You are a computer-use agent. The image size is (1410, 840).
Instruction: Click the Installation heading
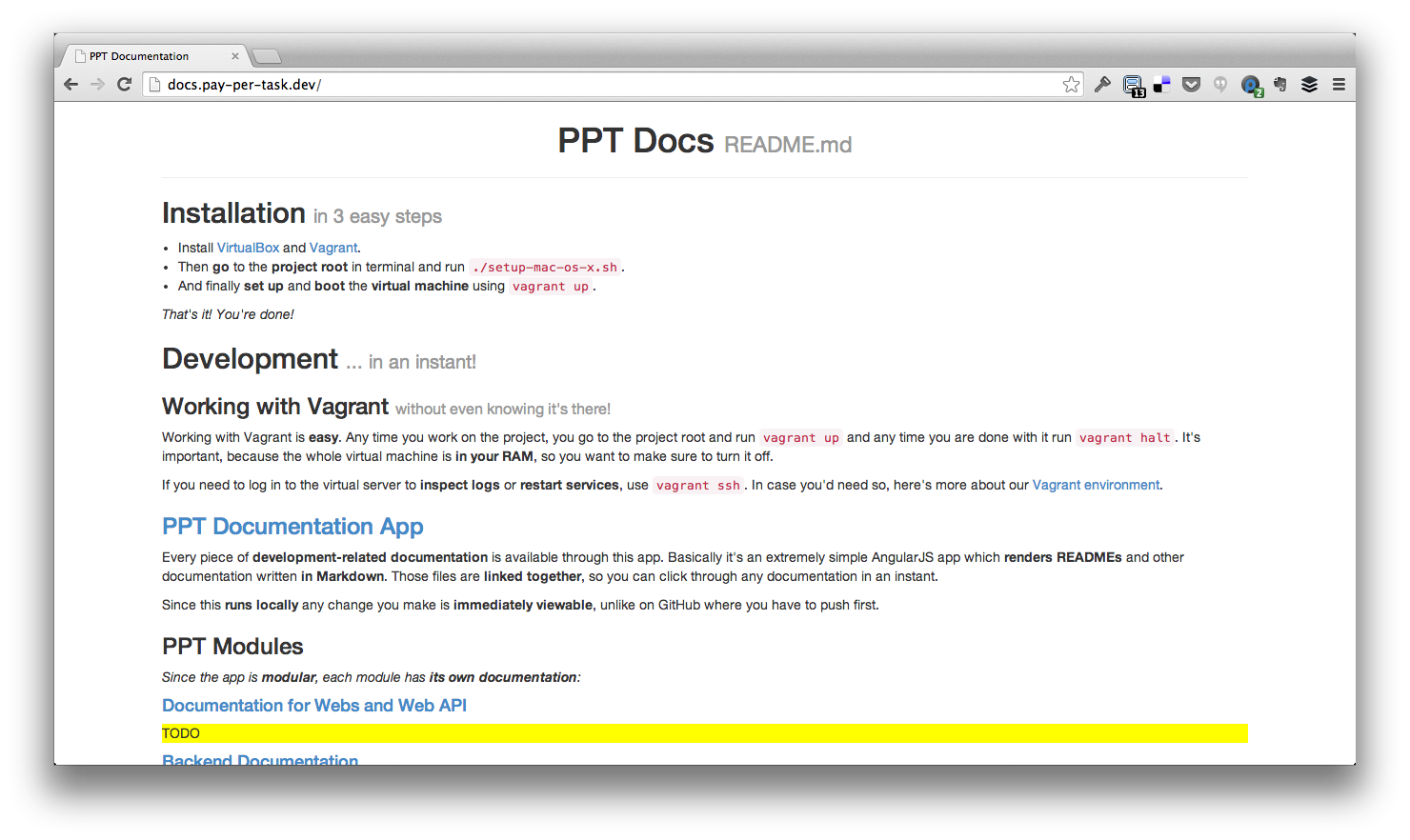pyautogui.click(x=233, y=213)
